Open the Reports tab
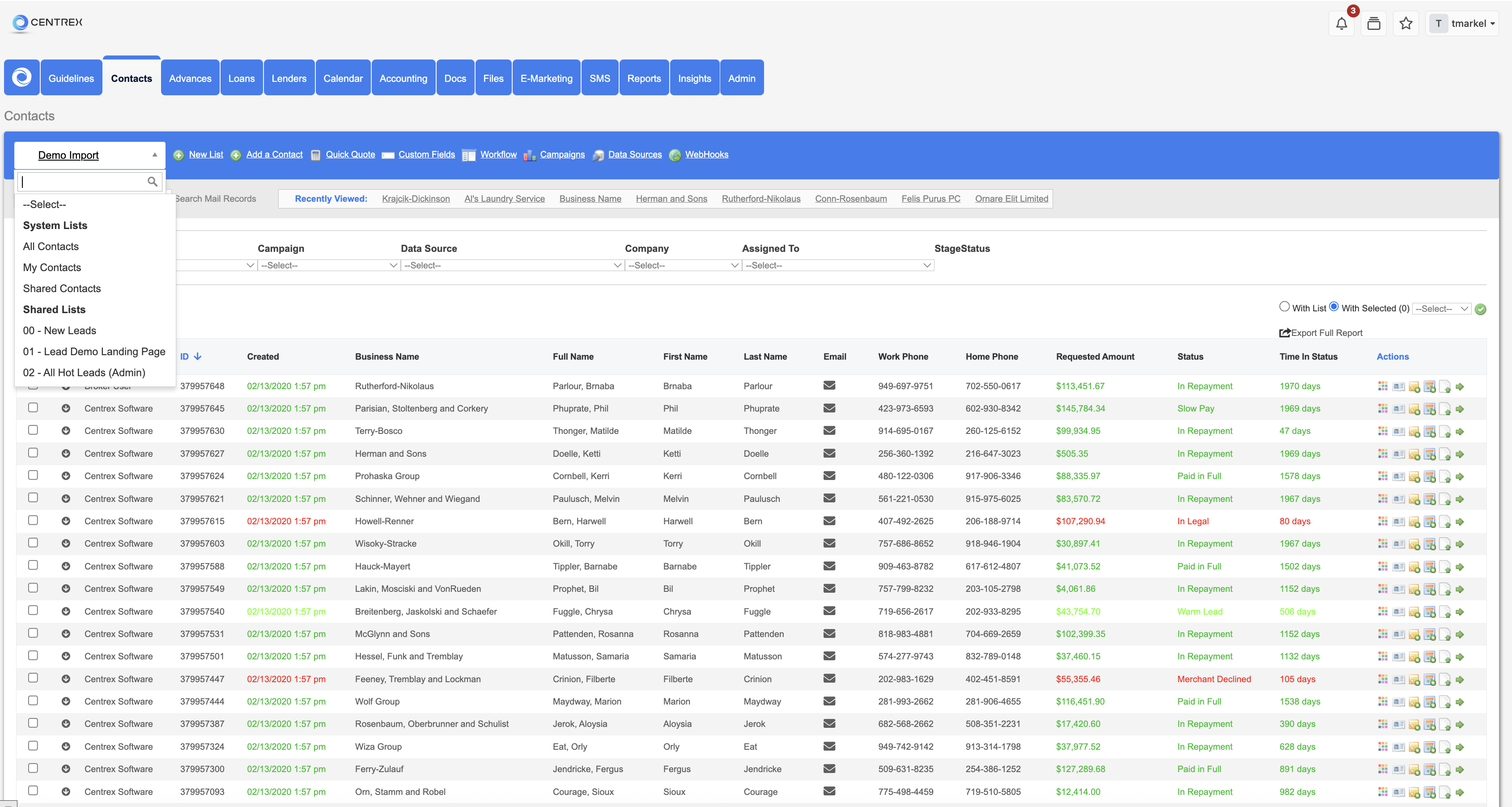Viewport: 1512px width, 807px height. 644,77
